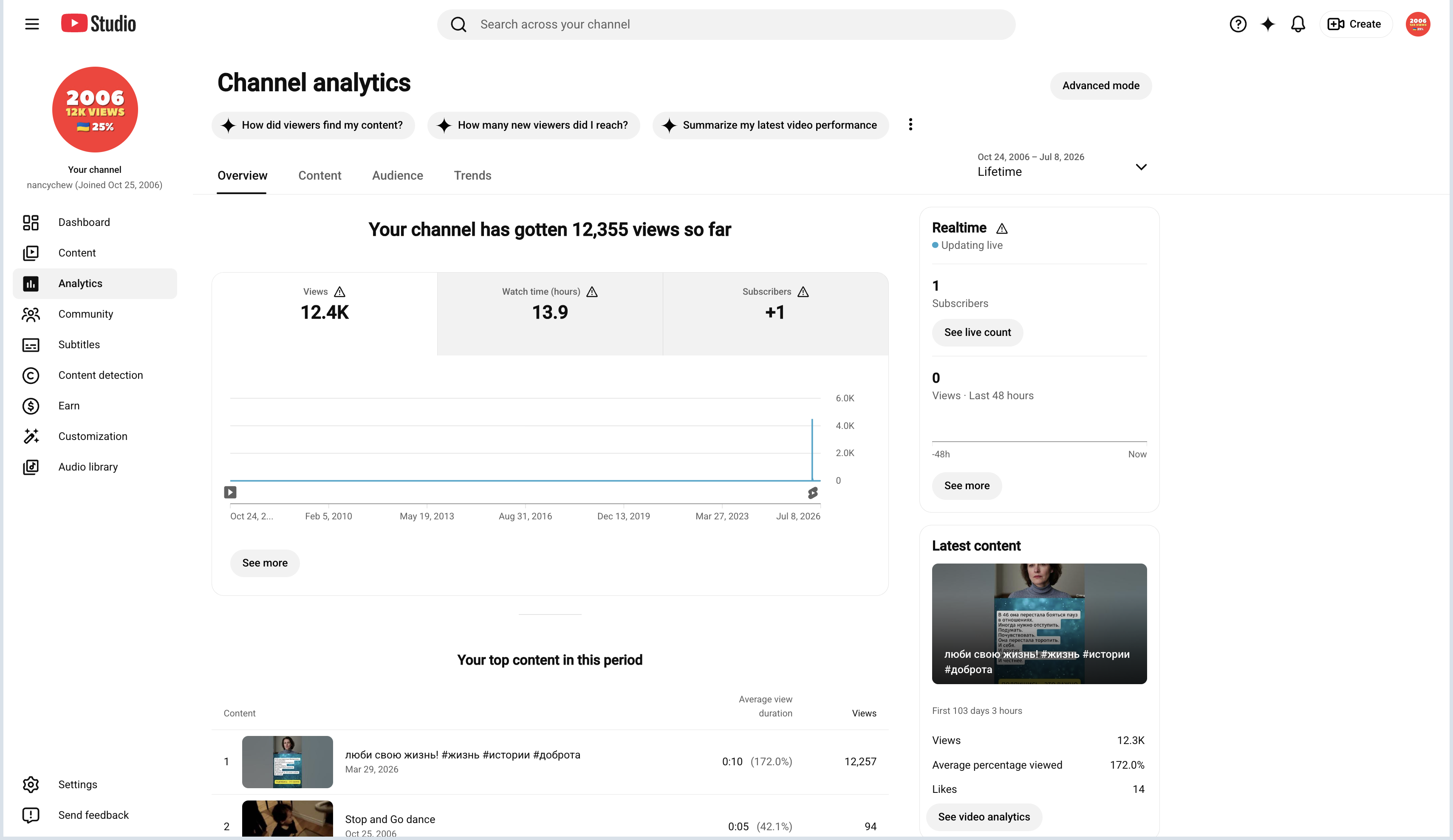Open the Audio library menu item
The height and width of the screenshot is (840, 1453).
click(x=95, y=467)
